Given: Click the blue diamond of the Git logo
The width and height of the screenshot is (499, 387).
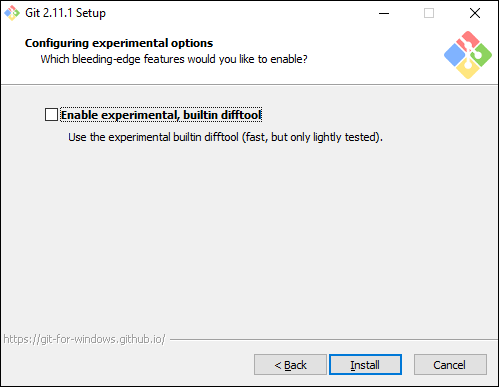Looking at the screenshot, I should click(454, 55).
